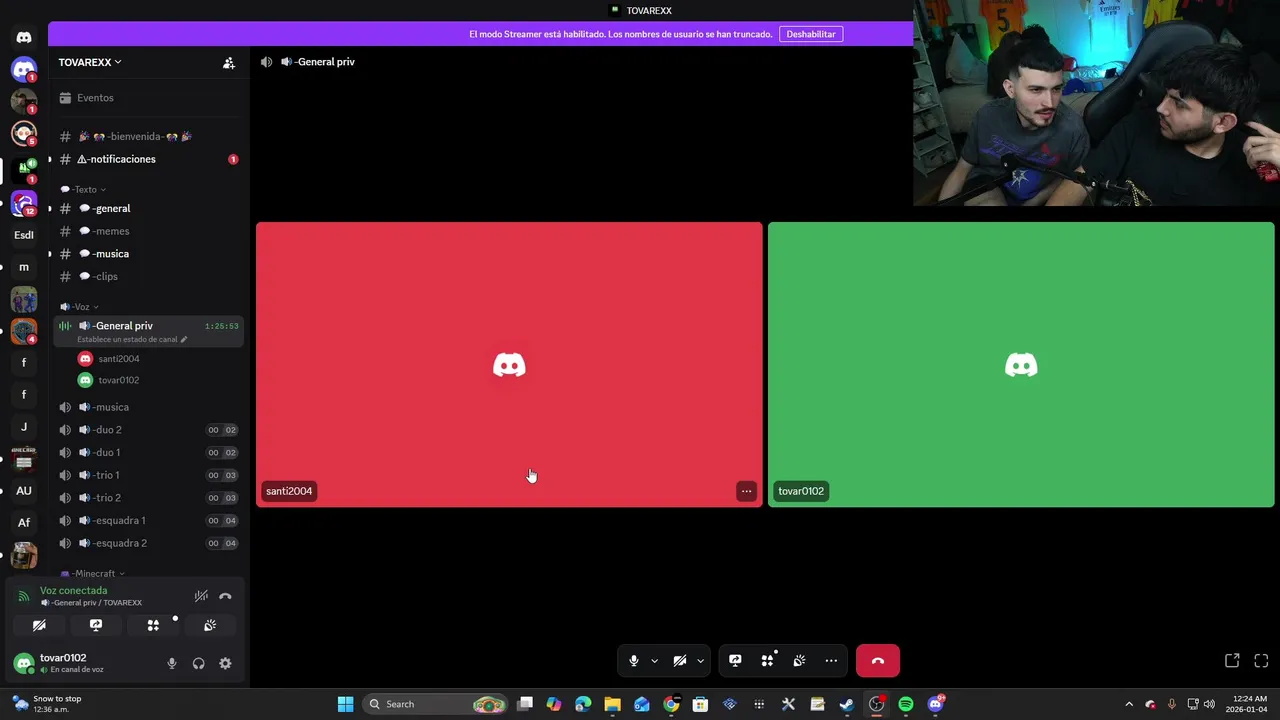Join the trio 1 voice channel
Viewport: 1280px width, 720px height.
[x=148, y=475]
